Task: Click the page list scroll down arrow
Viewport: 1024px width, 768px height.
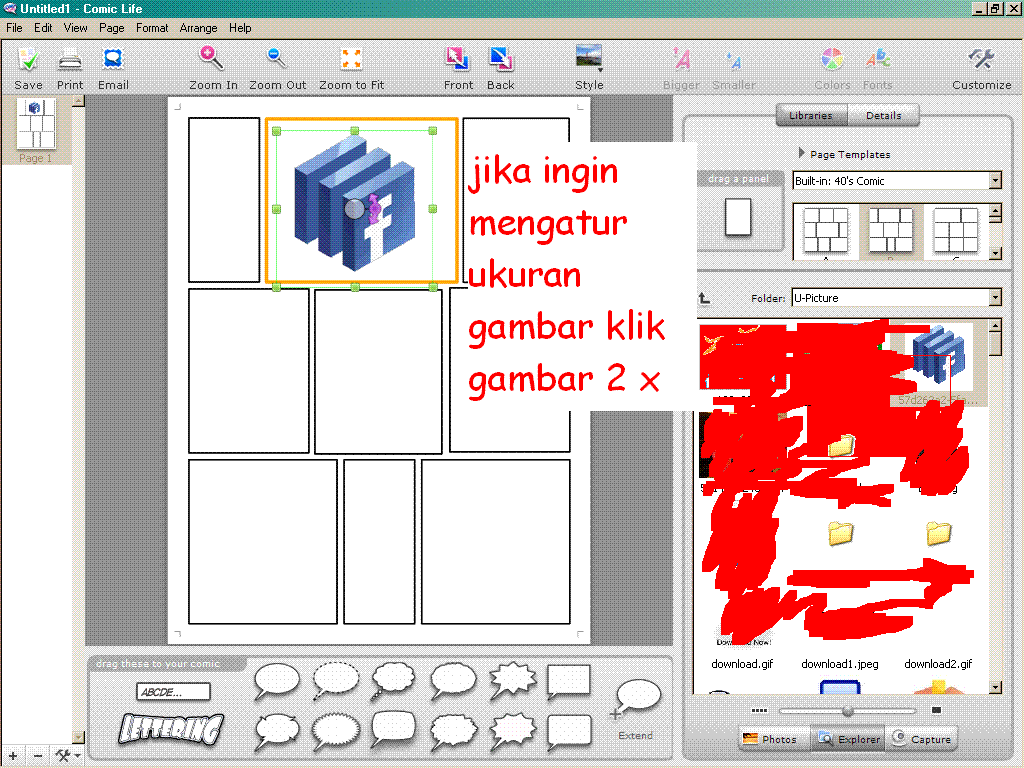Action: pyautogui.click(x=78, y=737)
